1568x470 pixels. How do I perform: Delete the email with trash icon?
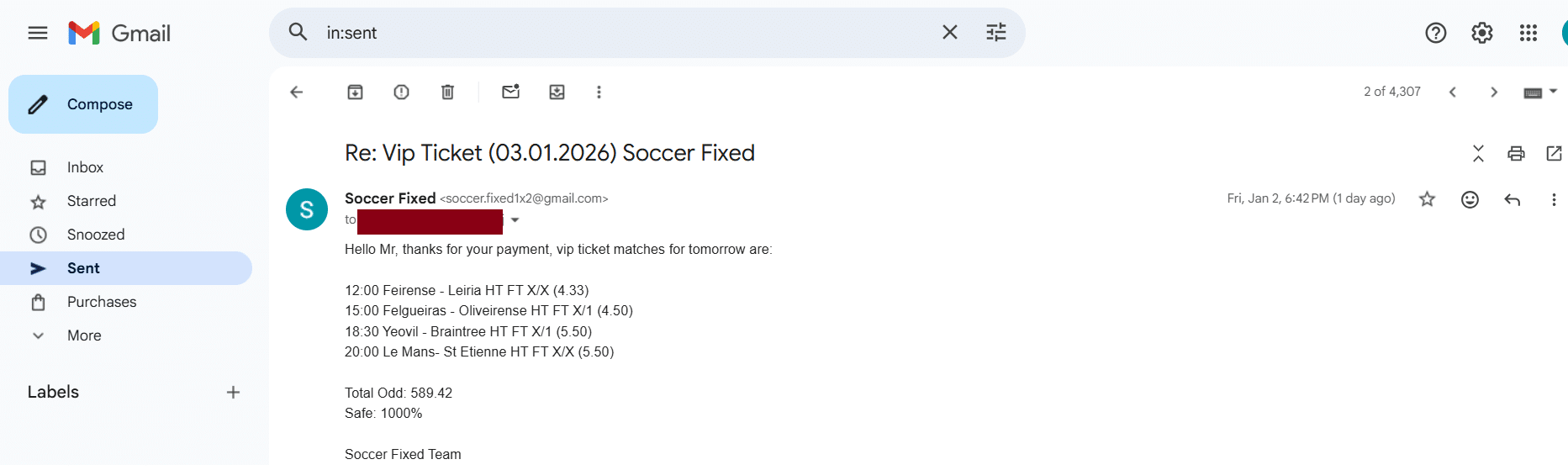(x=447, y=92)
